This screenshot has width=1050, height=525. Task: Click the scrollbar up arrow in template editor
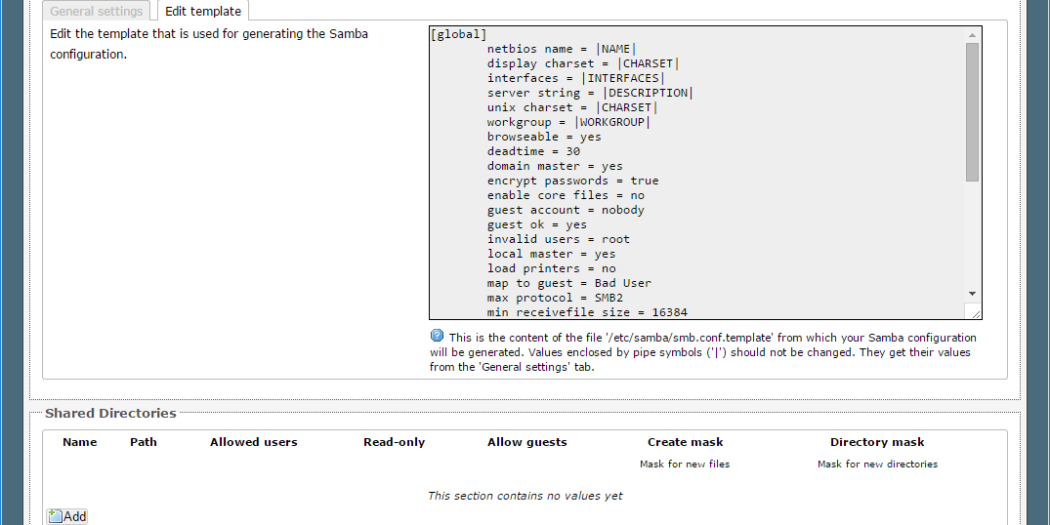click(973, 34)
